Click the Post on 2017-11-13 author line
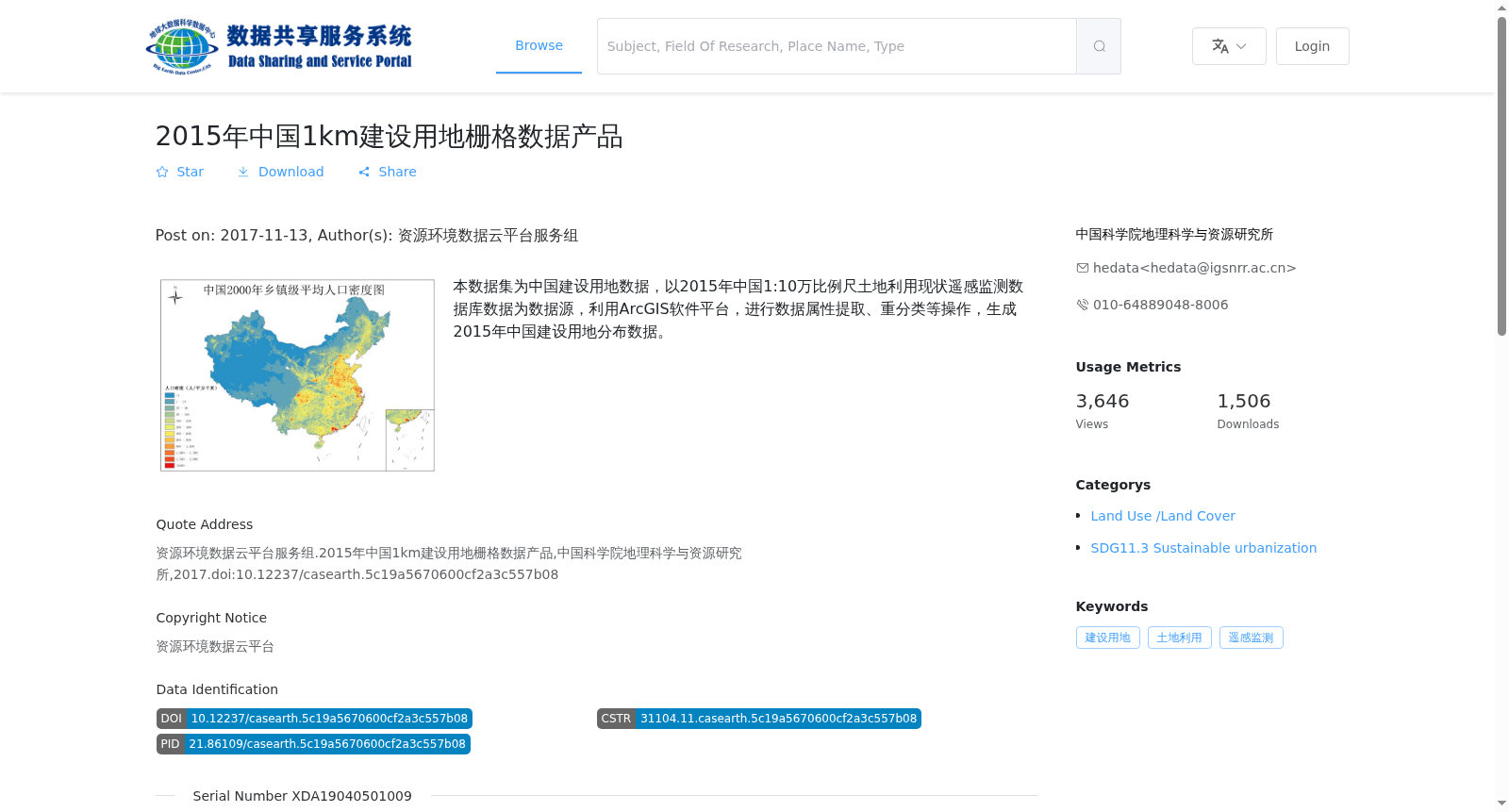This screenshot has height=812, width=1509. coord(367,236)
